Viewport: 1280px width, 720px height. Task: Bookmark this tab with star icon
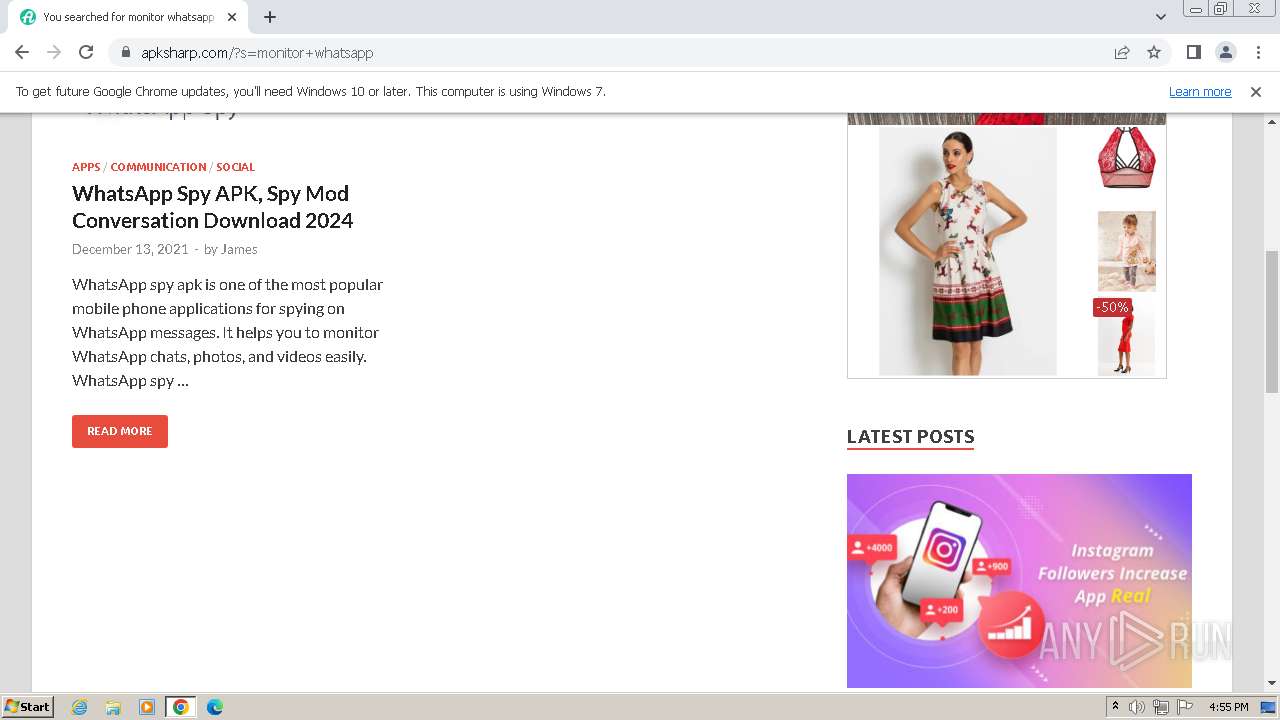[1154, 53]
